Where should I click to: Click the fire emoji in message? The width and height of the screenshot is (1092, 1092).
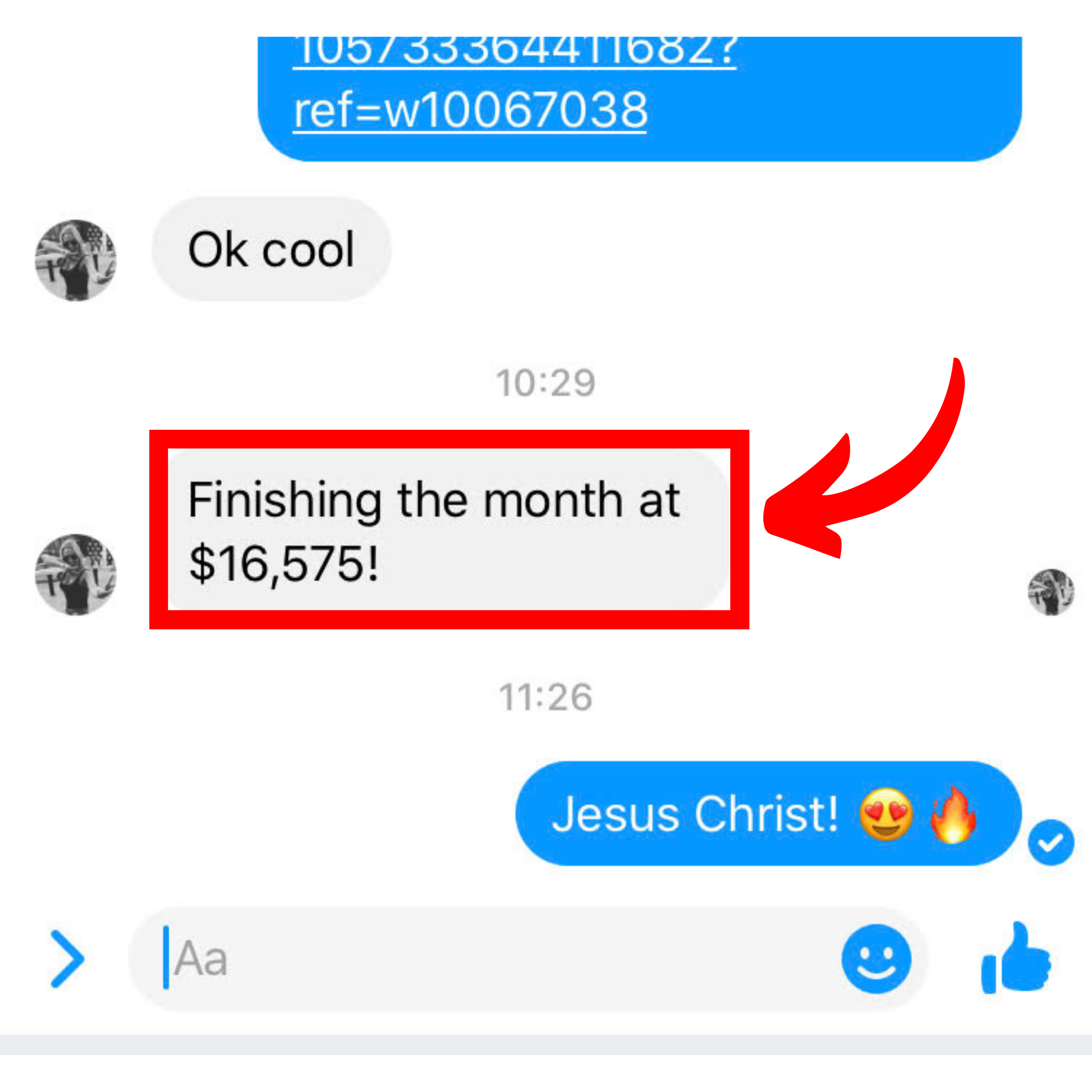(x=953, y=814)
